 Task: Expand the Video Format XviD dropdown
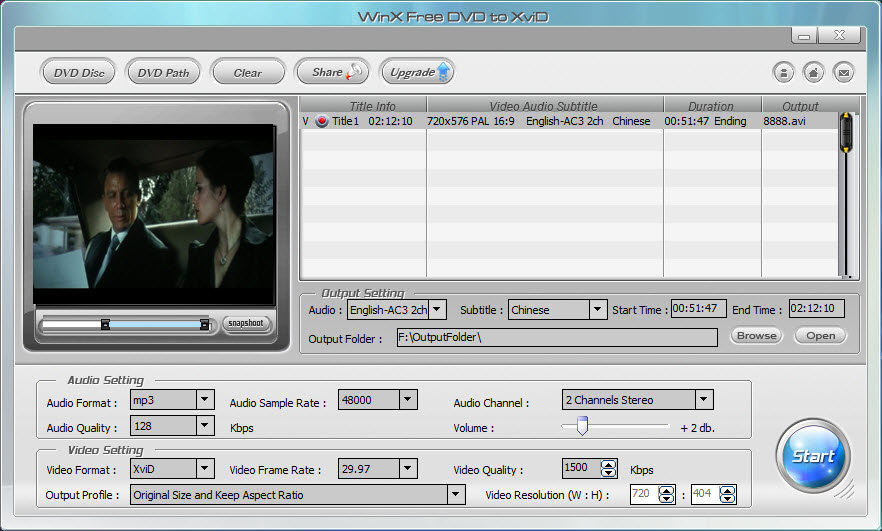[x=205, y=468]
